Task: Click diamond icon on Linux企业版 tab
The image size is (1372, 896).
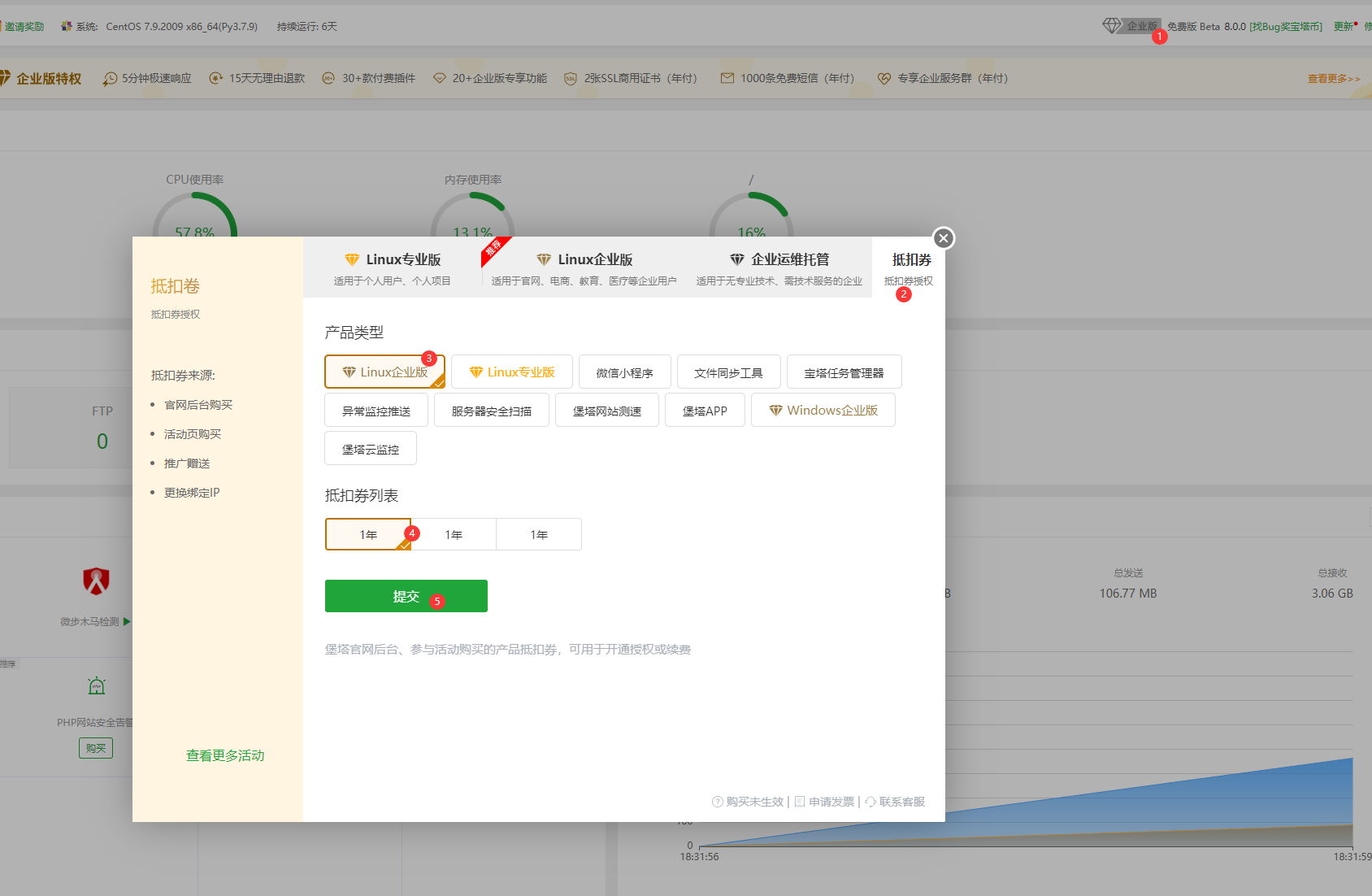Action: coord(544,259)
